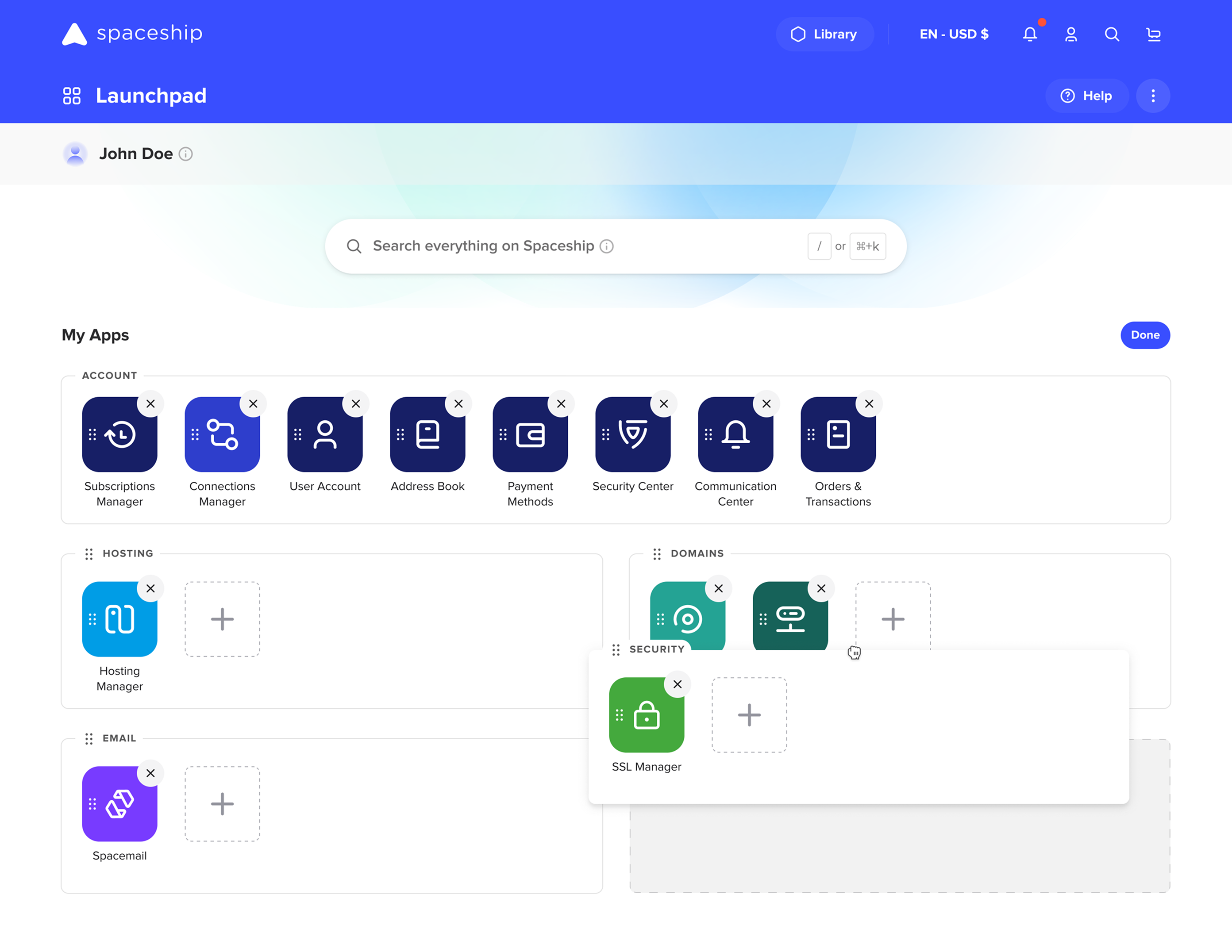Open the Security Center app icon
The image size is (1232, 952).
(x=632, y=434)
